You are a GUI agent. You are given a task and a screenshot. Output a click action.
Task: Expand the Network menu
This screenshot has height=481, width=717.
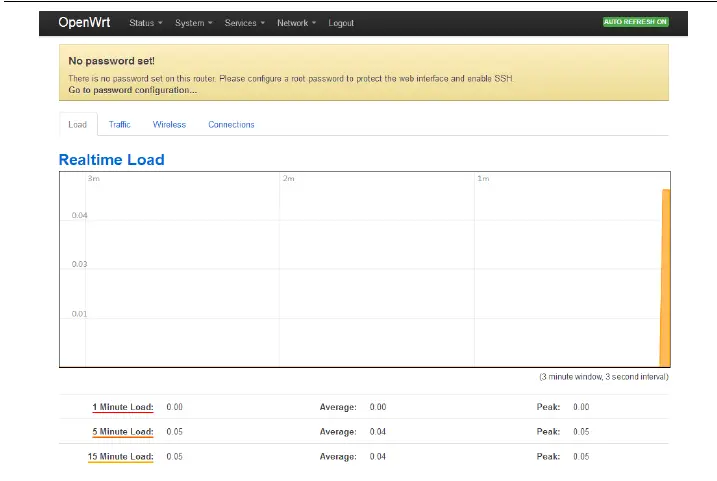[x=296, y=23]
